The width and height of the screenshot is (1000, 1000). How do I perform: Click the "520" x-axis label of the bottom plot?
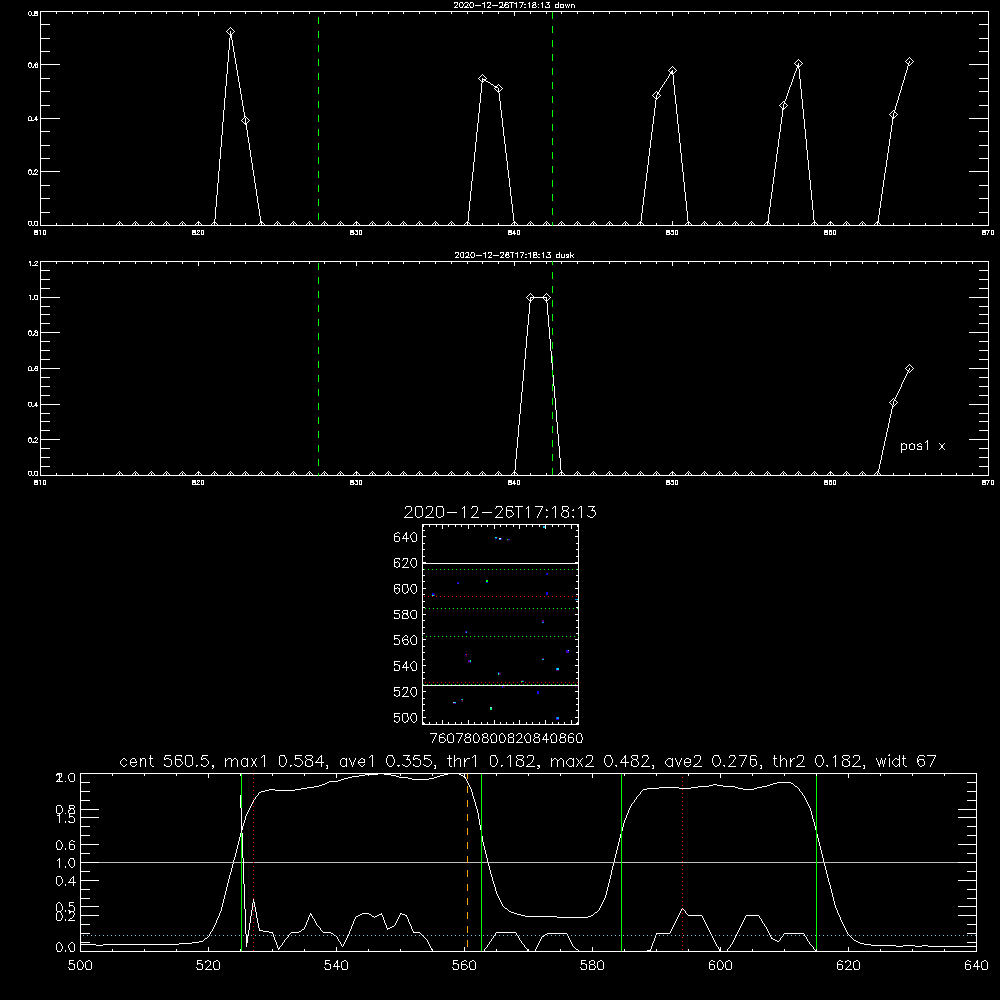coord(209,966)
